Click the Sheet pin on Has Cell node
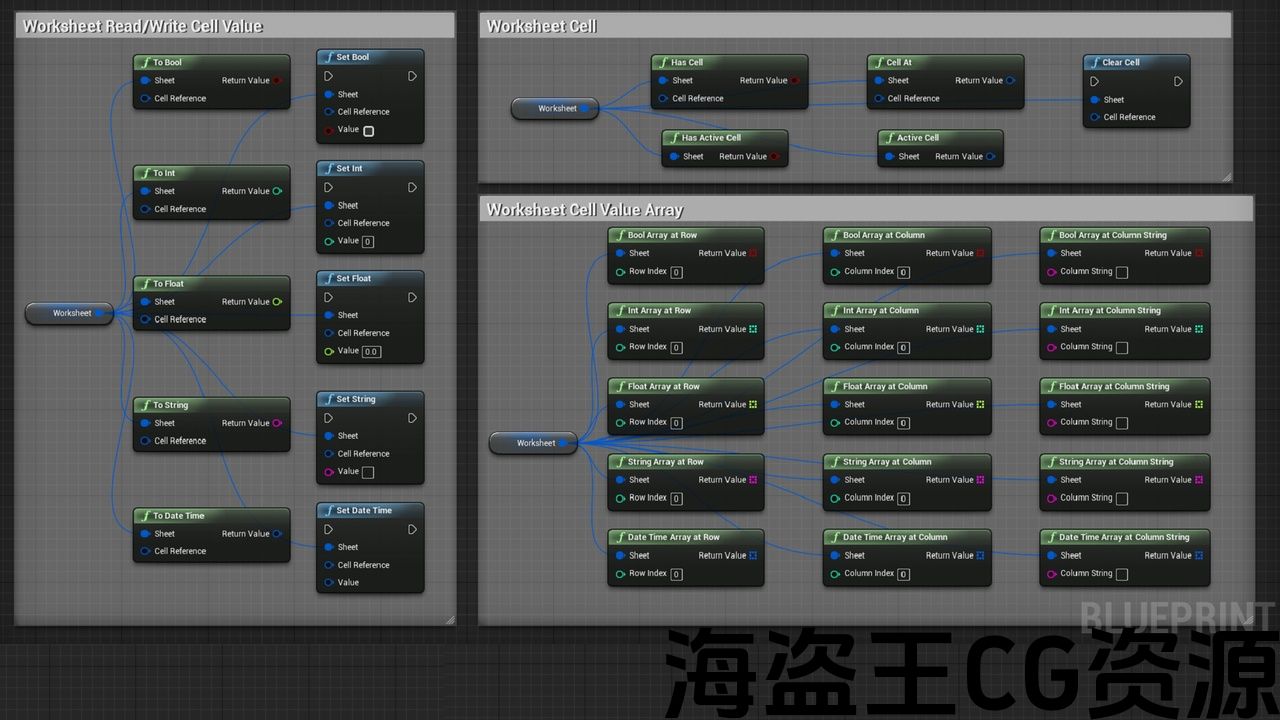 pyautogui.click(x=661, y=81)
